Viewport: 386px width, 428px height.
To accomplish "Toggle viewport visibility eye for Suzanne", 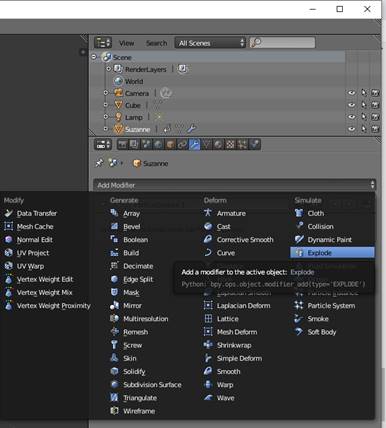I will click(x=351, y=129).
